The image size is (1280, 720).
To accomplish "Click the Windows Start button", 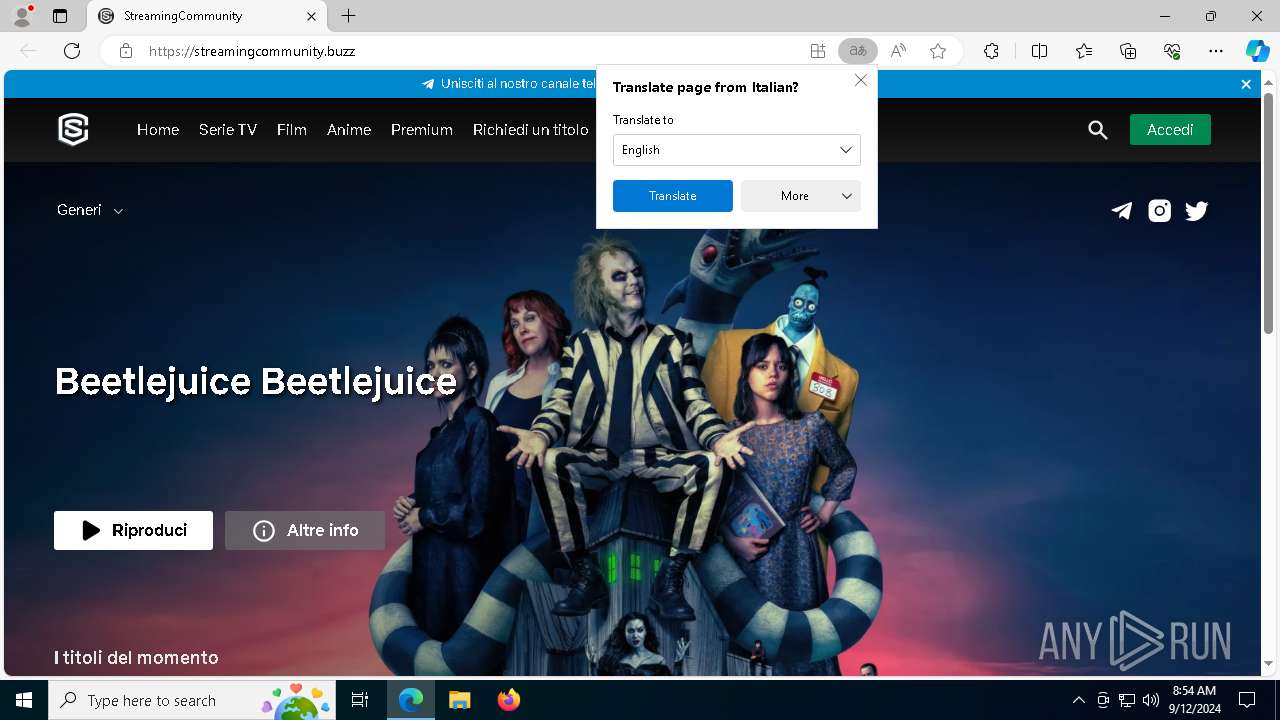I will pos(24,700).
